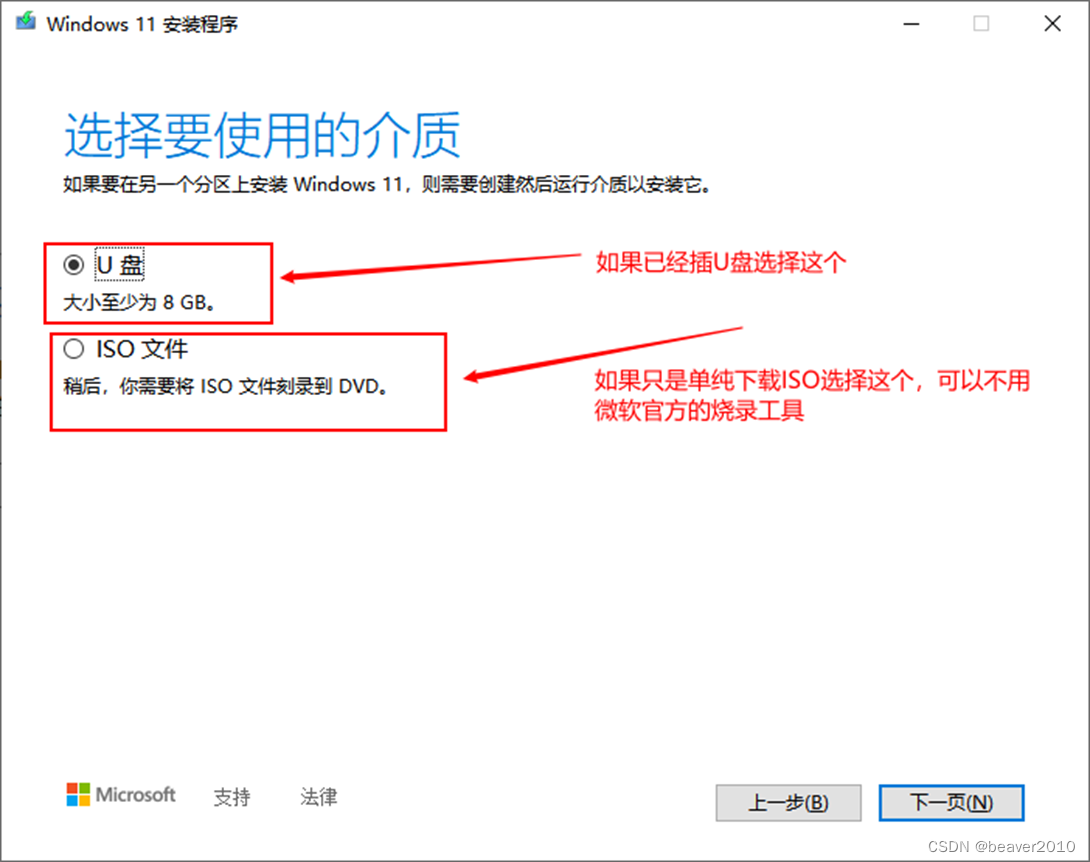The width and height of the screenshot is (1090, 862).
Task: Click the CSDN @beaver2010 watermark
Action: (1002, 846)
